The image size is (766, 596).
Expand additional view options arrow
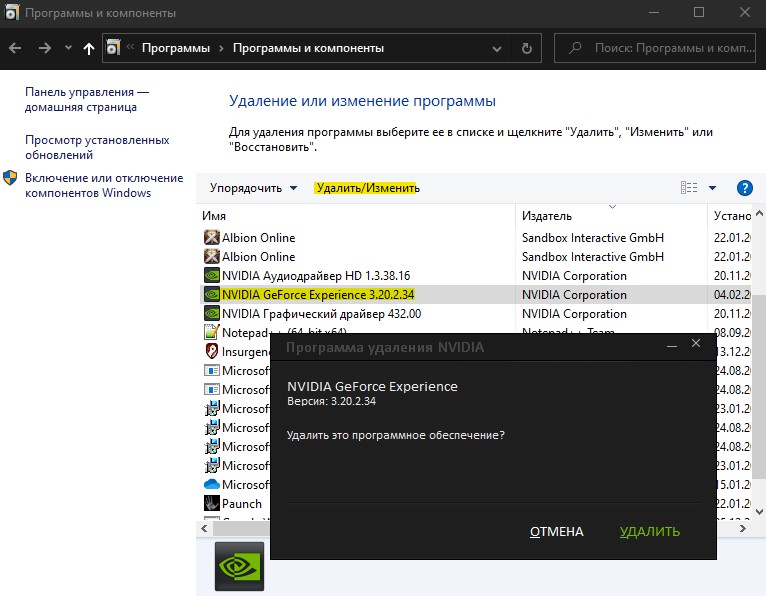pyautogui.click(x=712, y=188)
